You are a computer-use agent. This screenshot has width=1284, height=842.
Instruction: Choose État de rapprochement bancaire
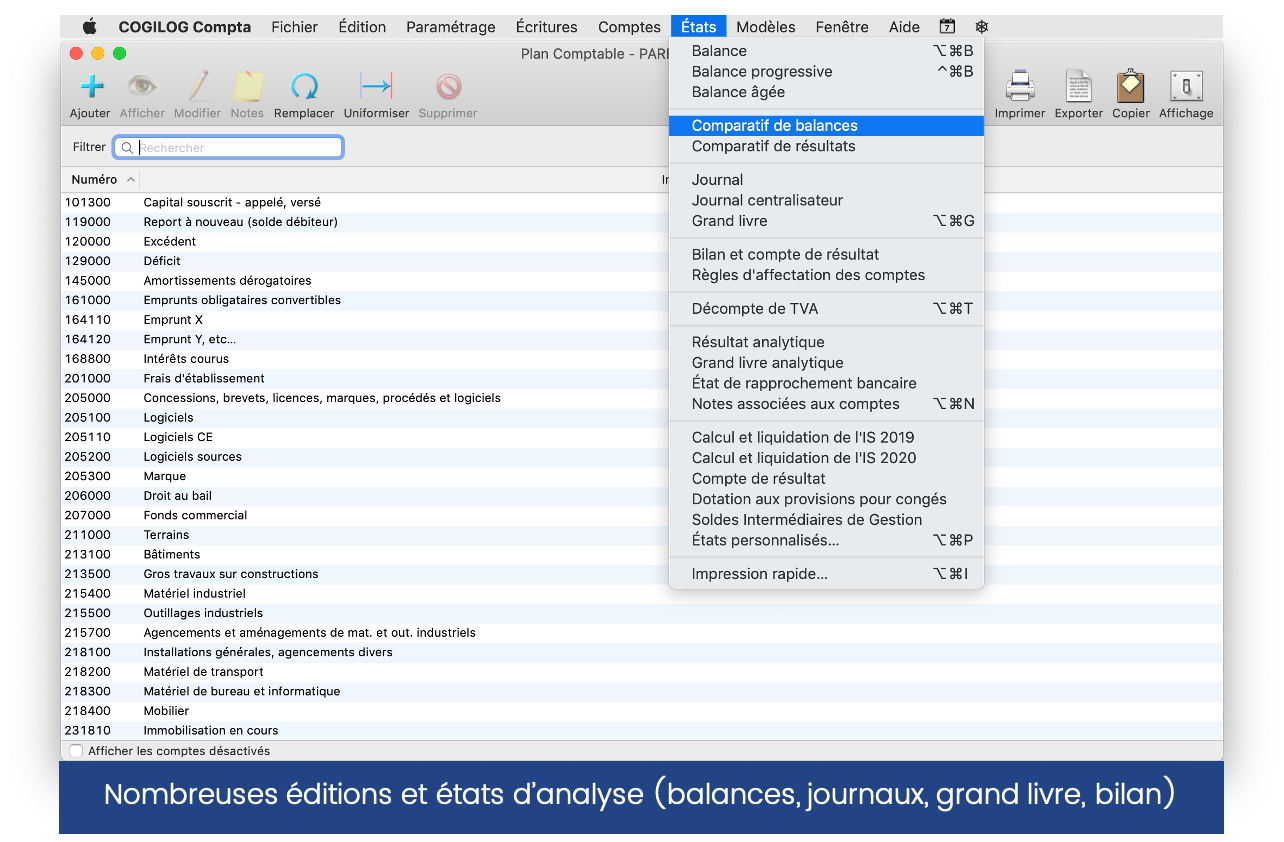[x=826, y=383]
